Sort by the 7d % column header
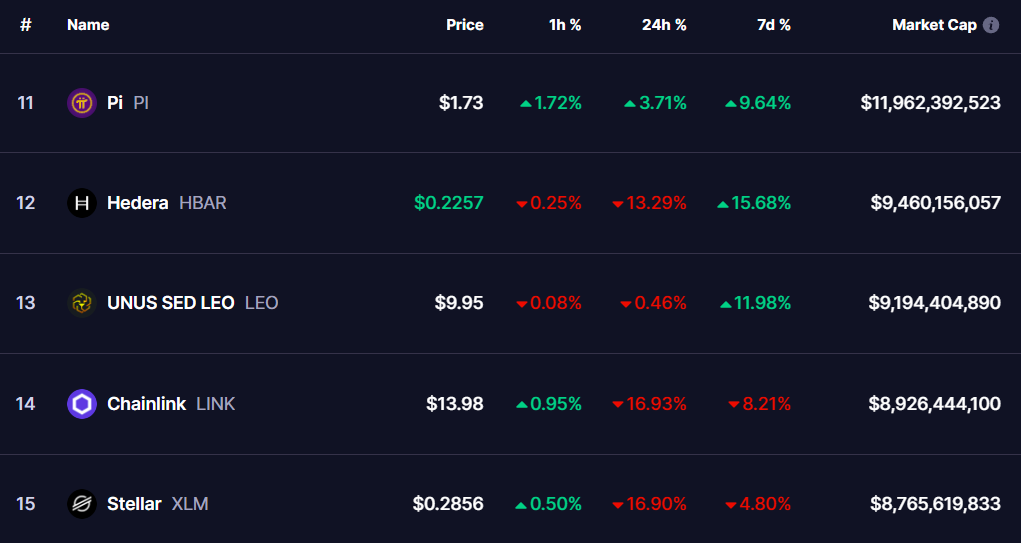The height and width of the screenshot is (543, 1021). (773, 25)
